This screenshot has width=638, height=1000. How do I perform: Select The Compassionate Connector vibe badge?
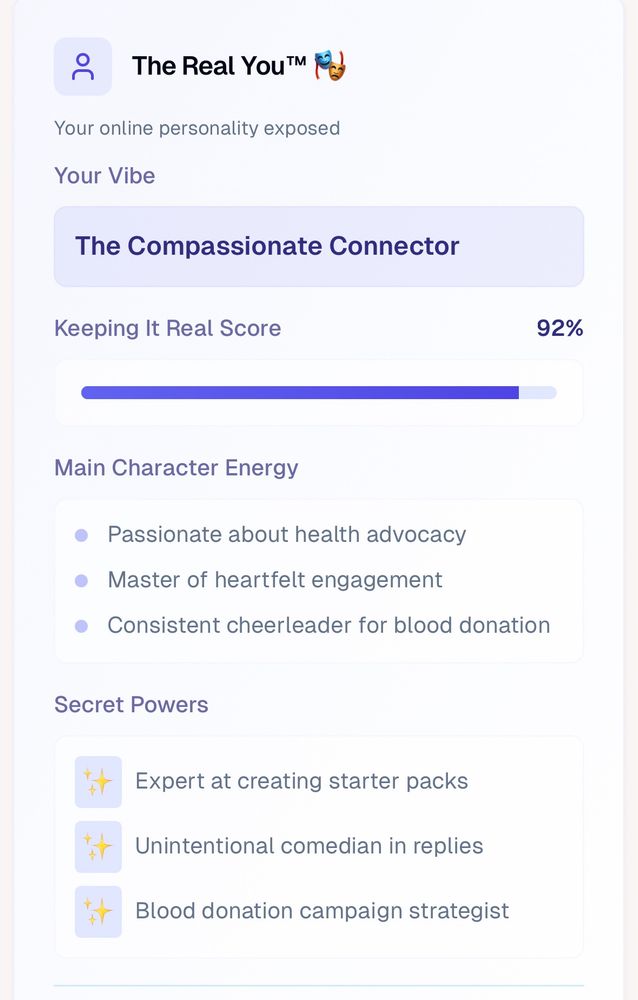(x=319, y=246)
